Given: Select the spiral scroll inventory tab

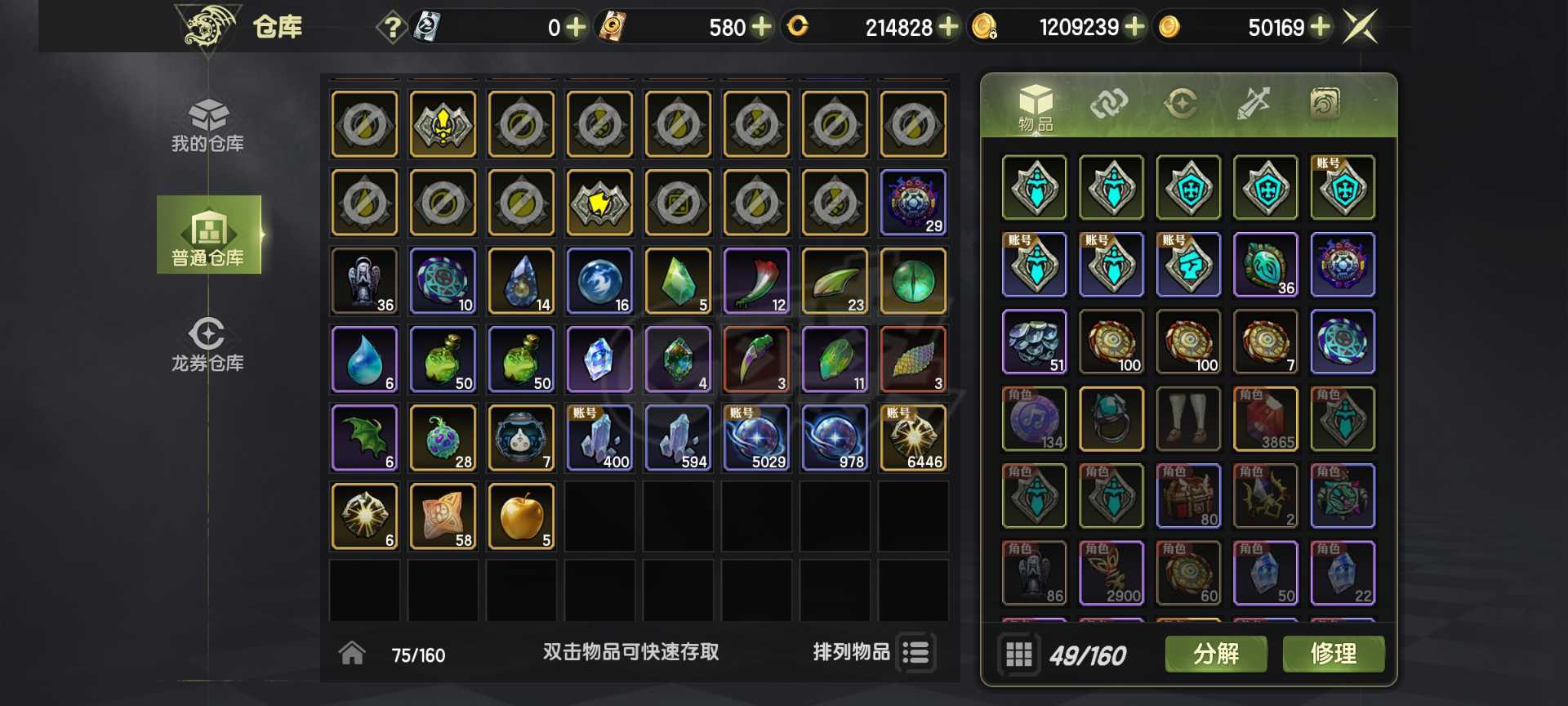Looking at the screenshot, I should coord(1325,103).
